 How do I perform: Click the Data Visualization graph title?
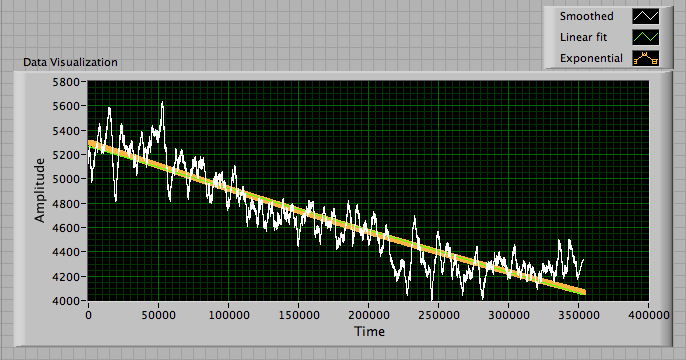coord(70,62)
